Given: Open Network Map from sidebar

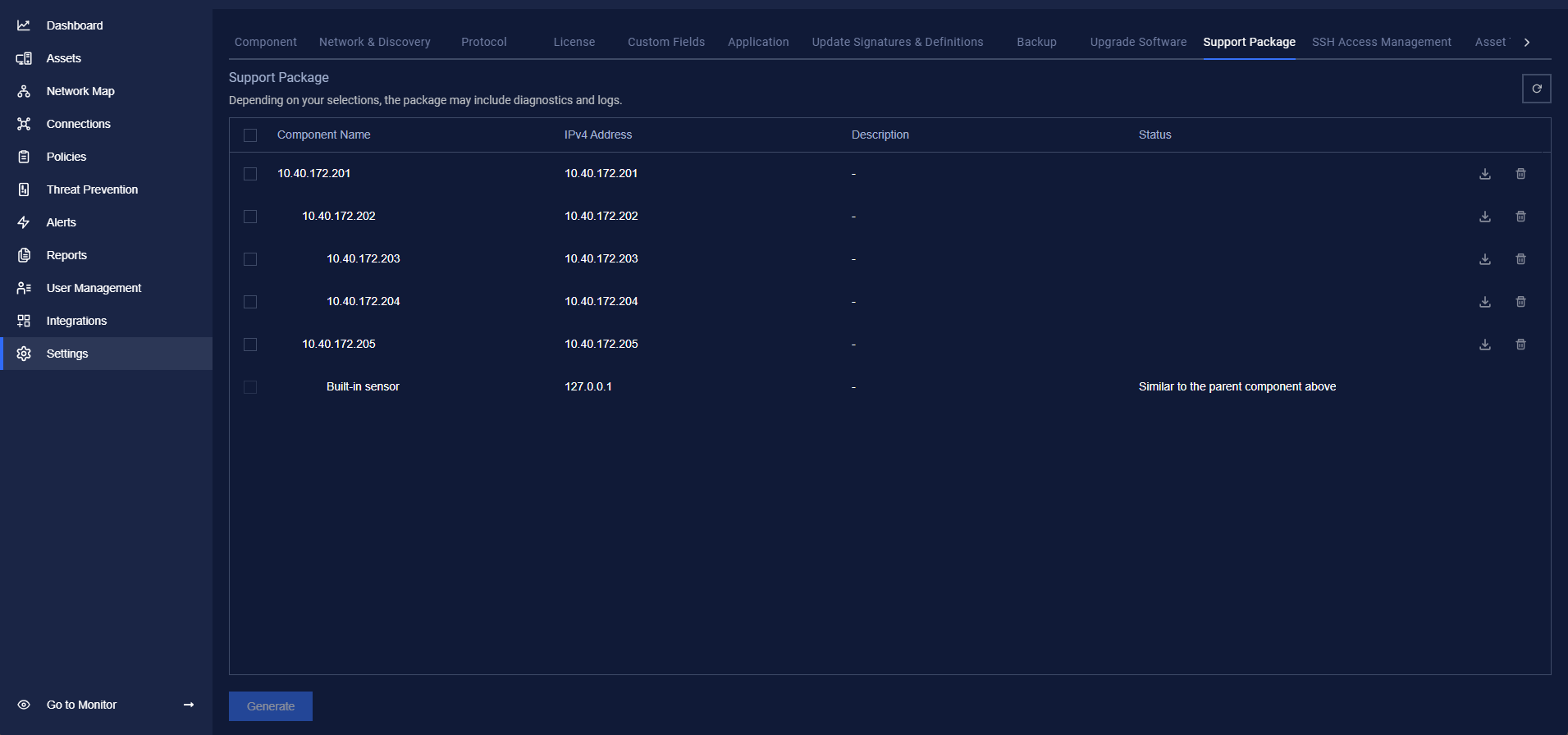Looking at the screenshot, I should (80, 91).
